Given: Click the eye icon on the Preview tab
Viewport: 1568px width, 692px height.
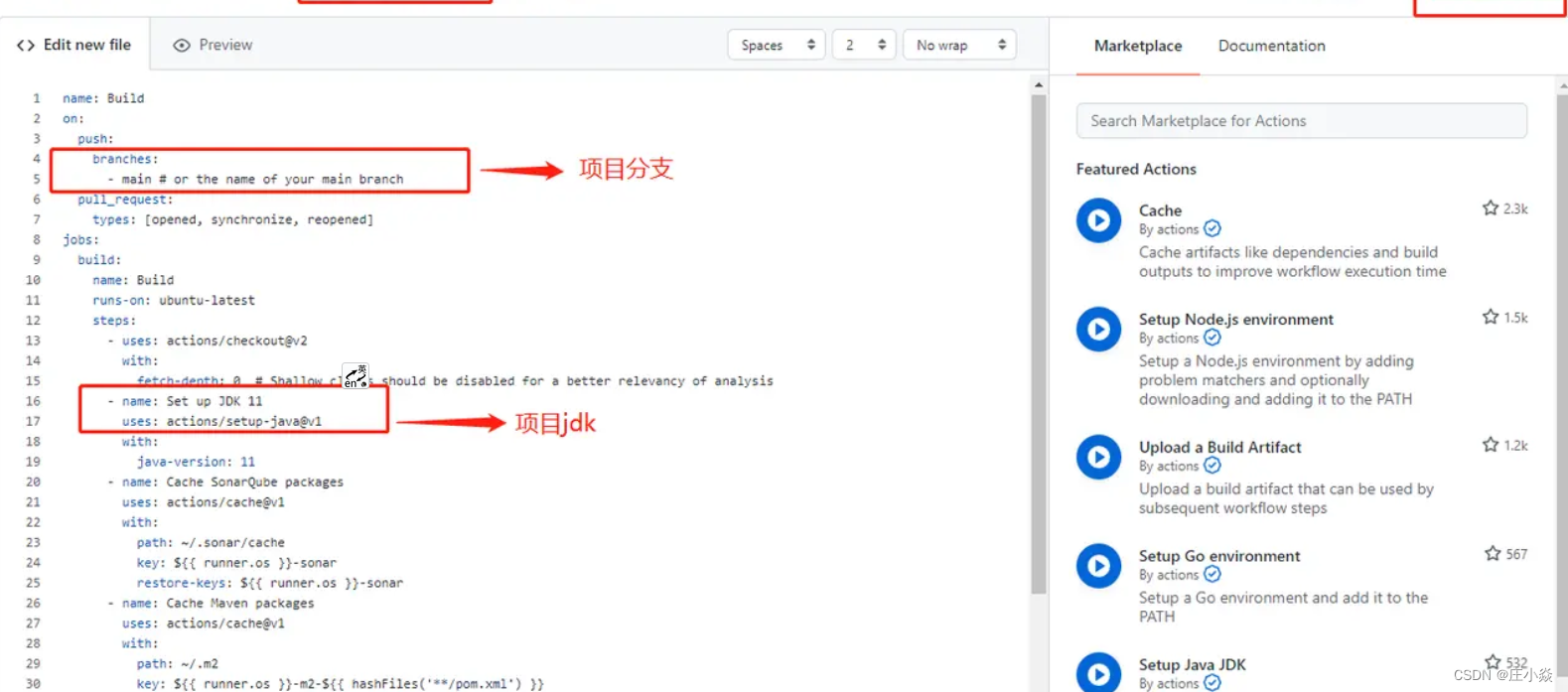Looking at the screenshot, I should click(182, 46).
